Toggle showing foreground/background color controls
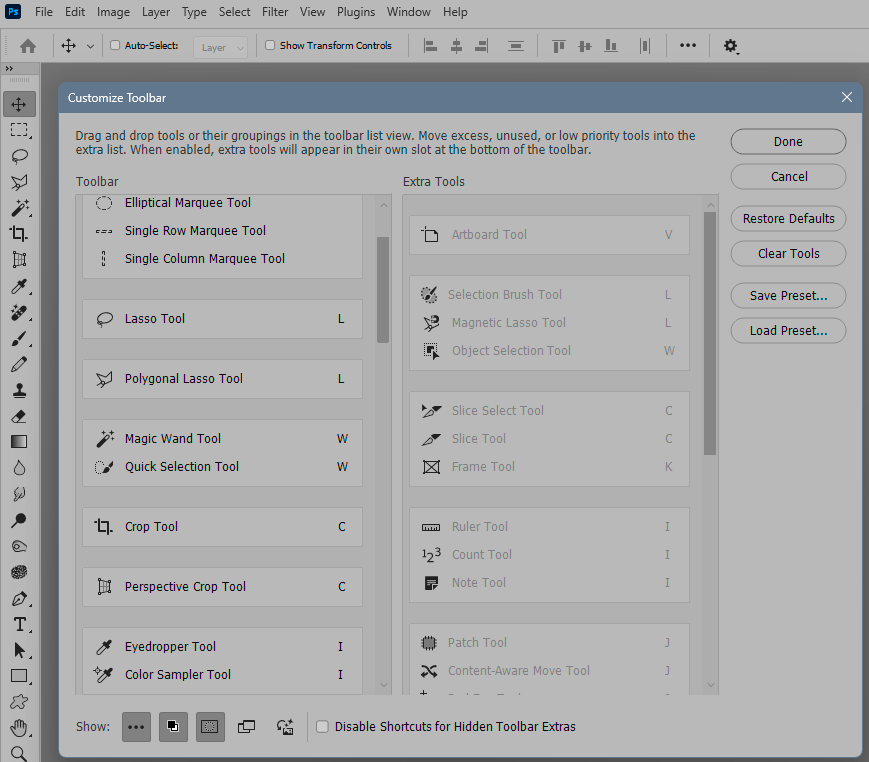The width and height of the screenshot is (869, 762). click(173, 727)
